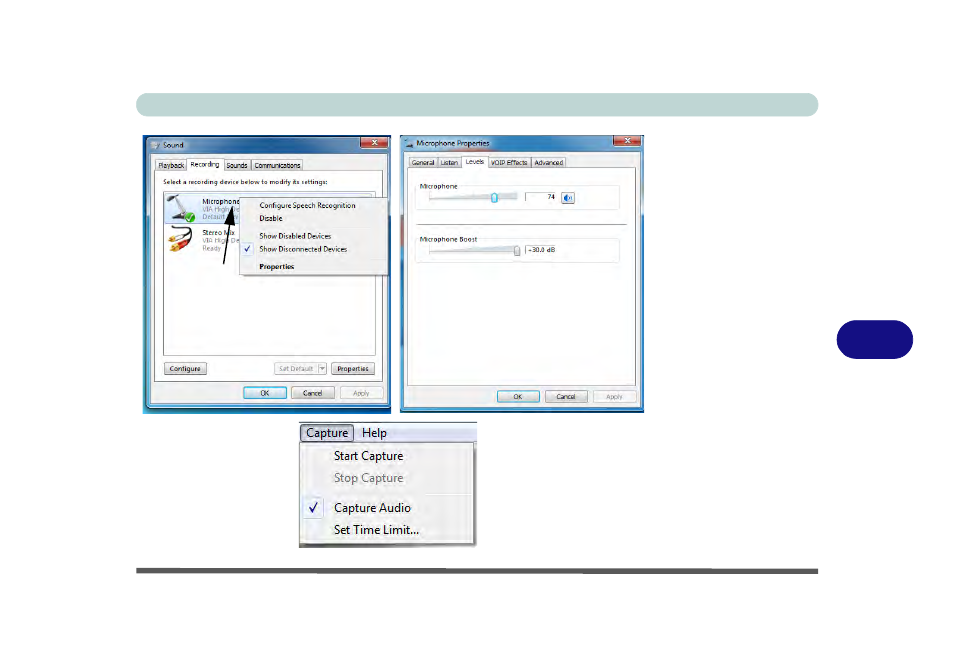954x672 pixels.
Task: Select the Levels tab
Action: click(x=475, y=161)
